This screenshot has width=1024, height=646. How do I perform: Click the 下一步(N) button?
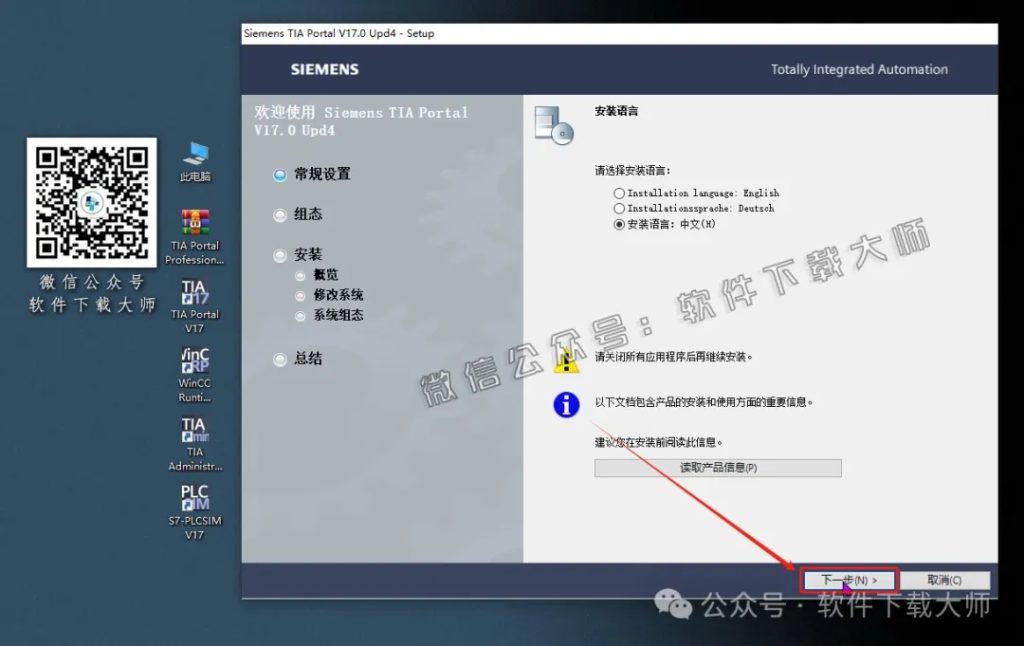click(x=848, y=578)
